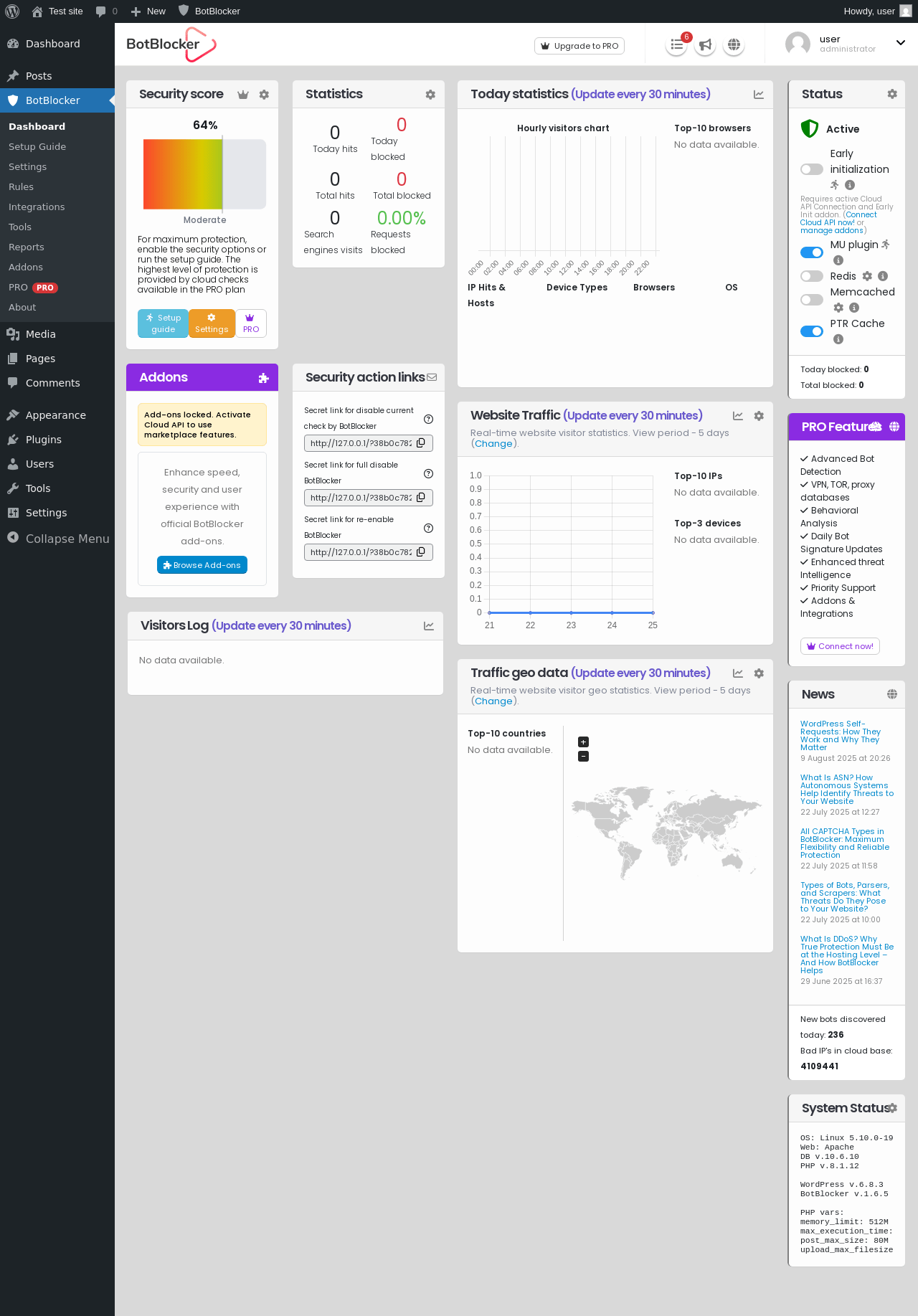Image resolution: width=918 pixels, height=1316 pixels.
Task: Open System Status gear settings
Action: coord(893,1108)
